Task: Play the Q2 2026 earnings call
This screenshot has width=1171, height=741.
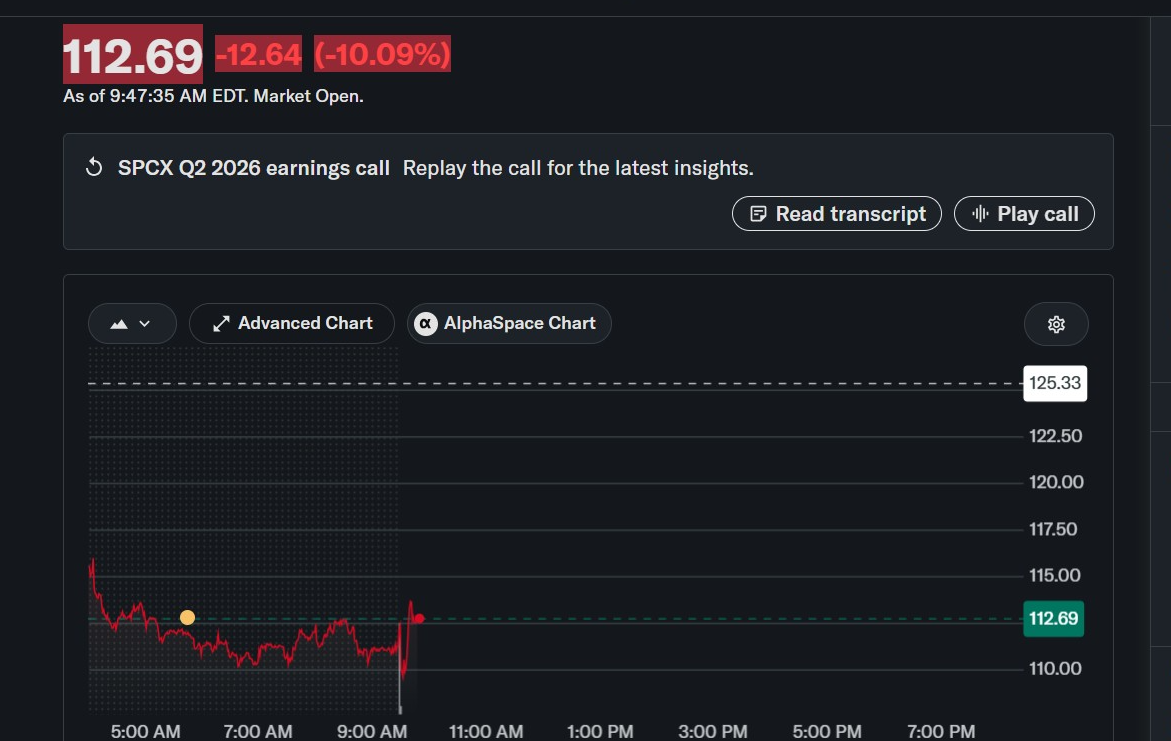Action: pyautogui.click(x=1025, y=214)
